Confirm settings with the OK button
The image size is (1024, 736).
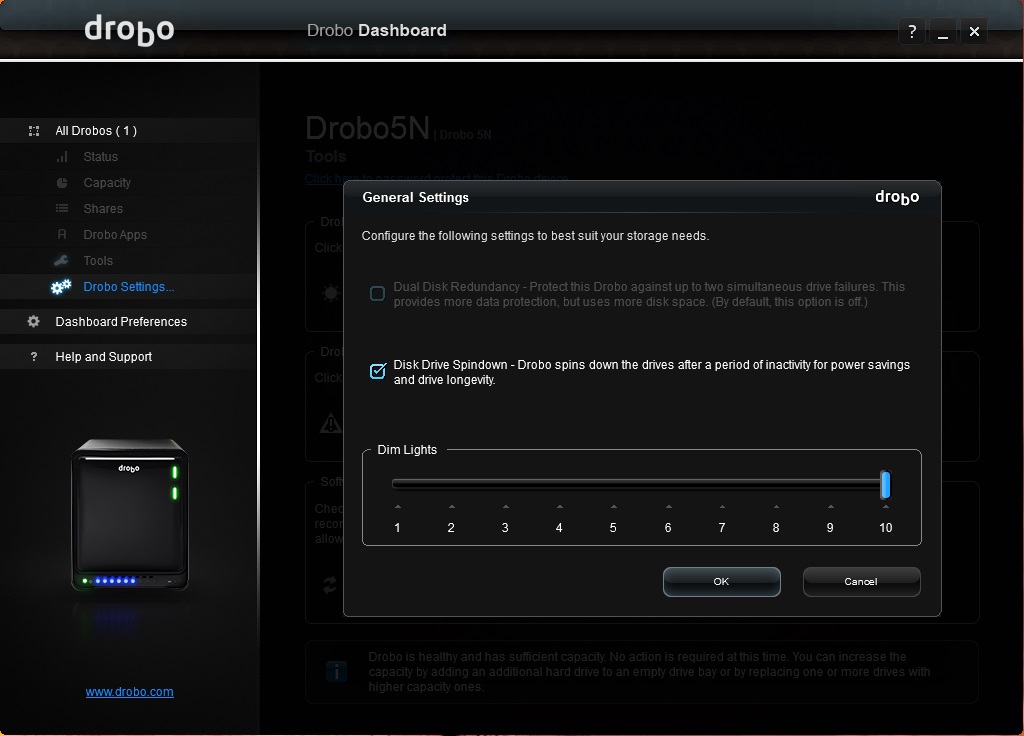721,581
